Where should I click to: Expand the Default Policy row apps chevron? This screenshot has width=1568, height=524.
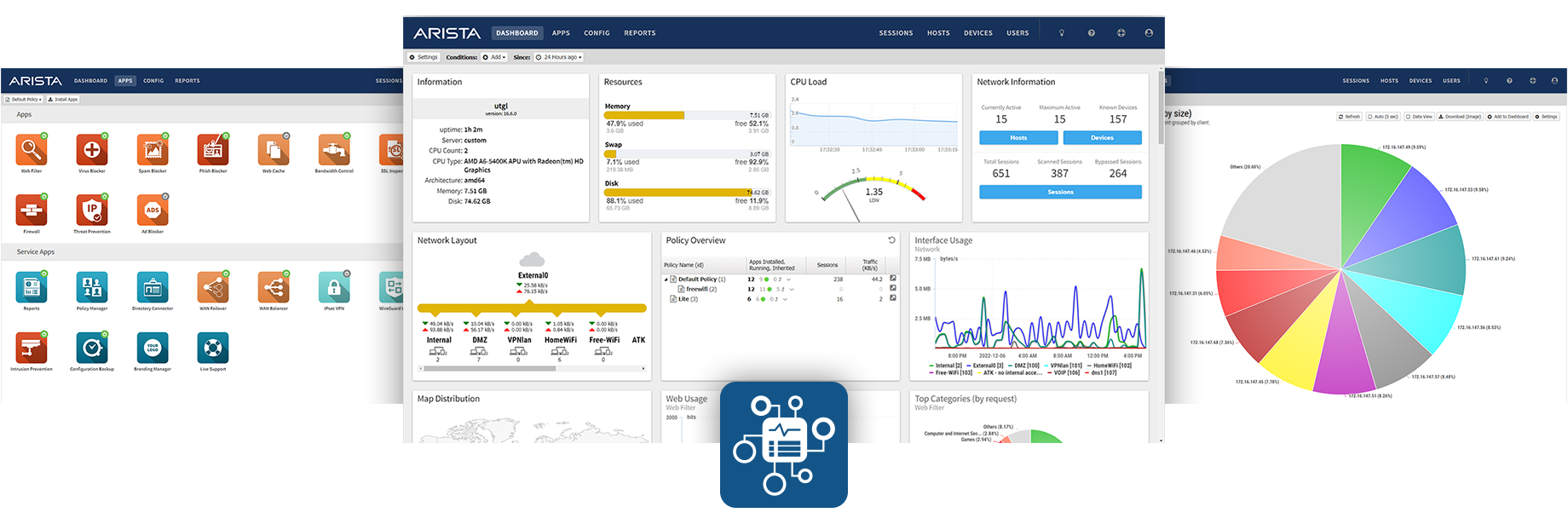click(789, 279)
